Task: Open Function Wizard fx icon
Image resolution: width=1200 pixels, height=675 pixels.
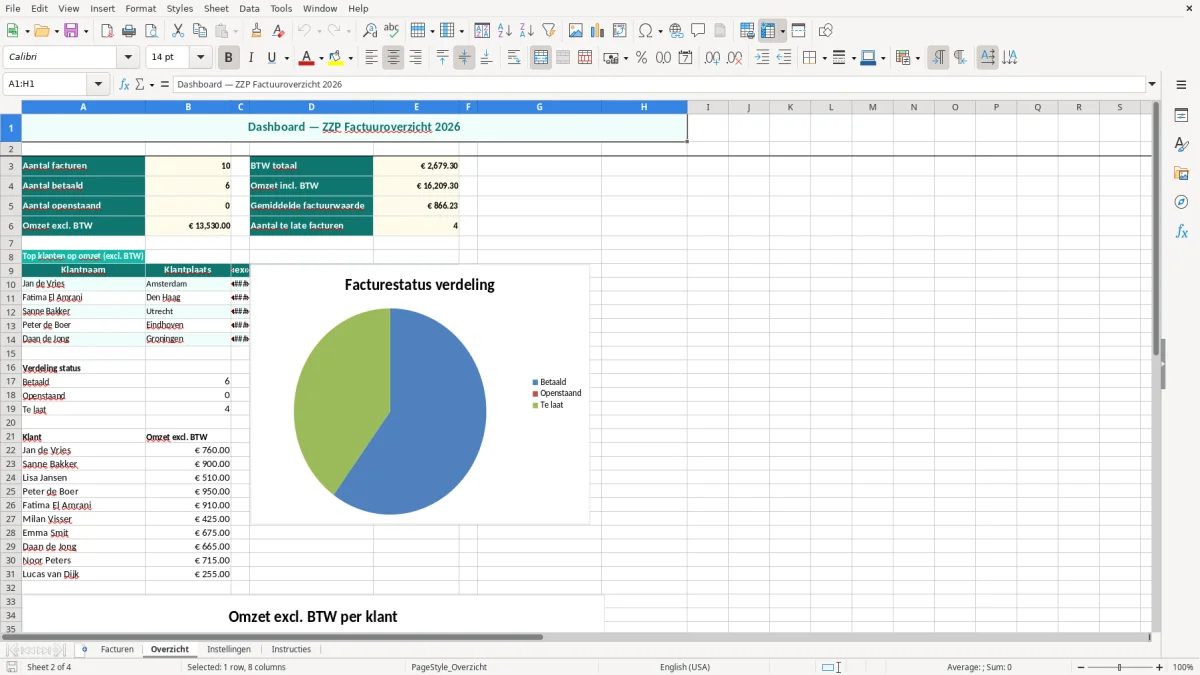Action: (x=124, y=84)
